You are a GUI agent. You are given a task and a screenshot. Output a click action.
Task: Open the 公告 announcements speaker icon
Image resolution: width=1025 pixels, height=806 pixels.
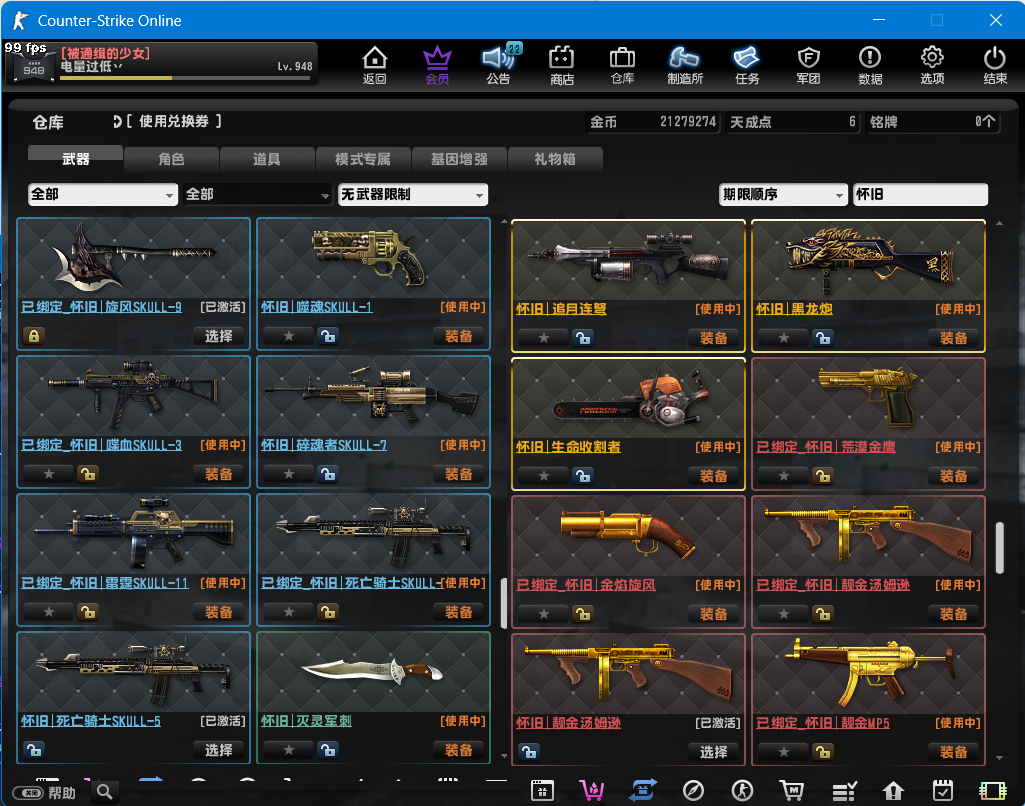pyautogui.click(x=499, y=65)
